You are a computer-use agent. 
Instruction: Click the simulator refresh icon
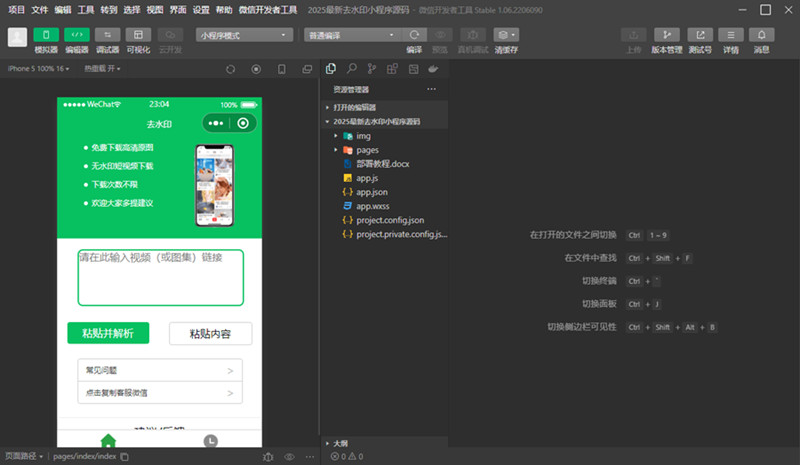(231, 69)
